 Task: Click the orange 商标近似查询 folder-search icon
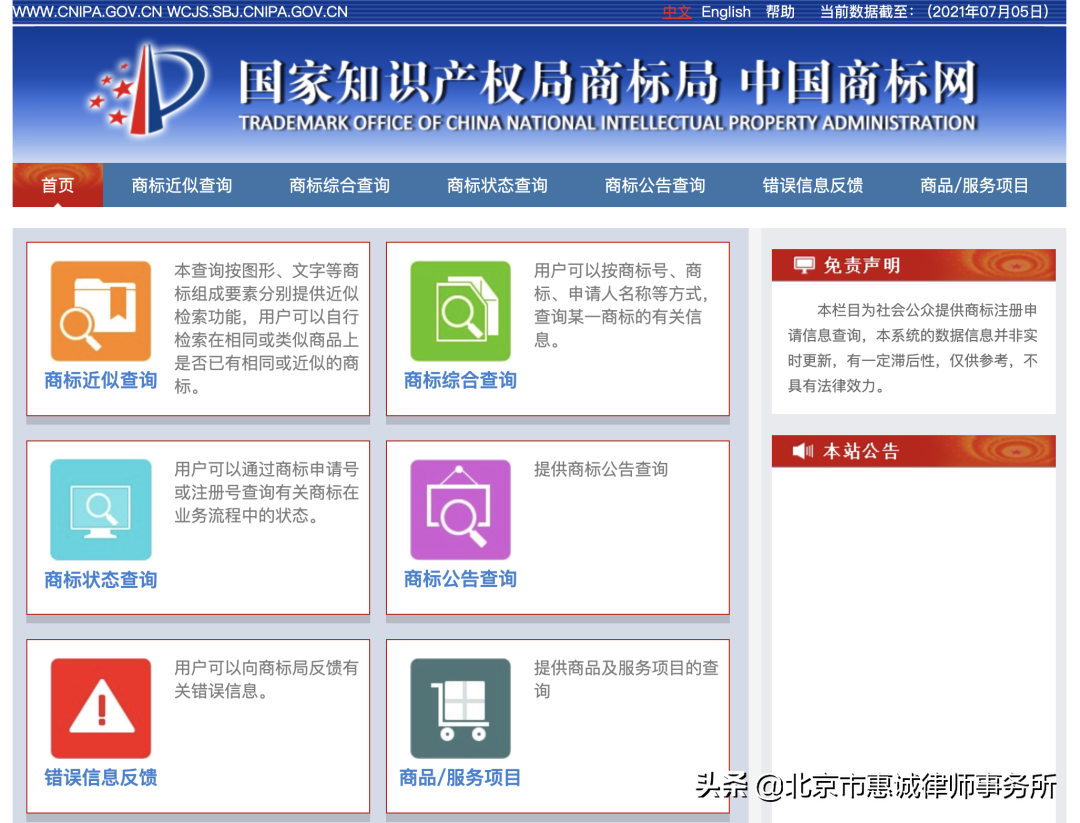pos(101,311)
